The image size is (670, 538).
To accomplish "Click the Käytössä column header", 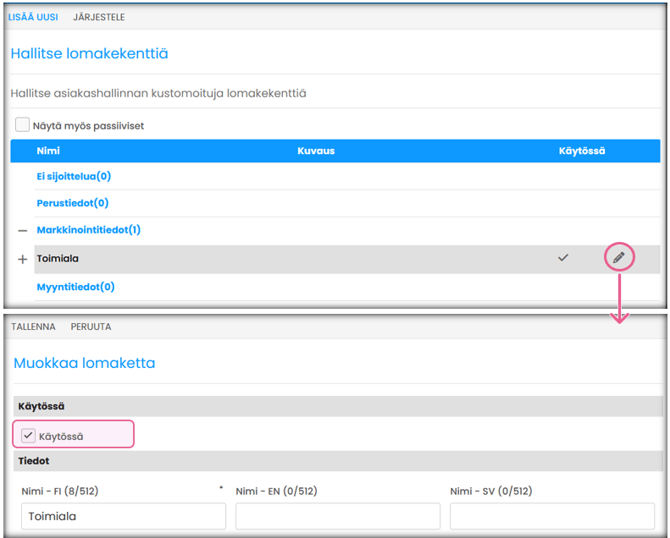I will click(582, 151).
